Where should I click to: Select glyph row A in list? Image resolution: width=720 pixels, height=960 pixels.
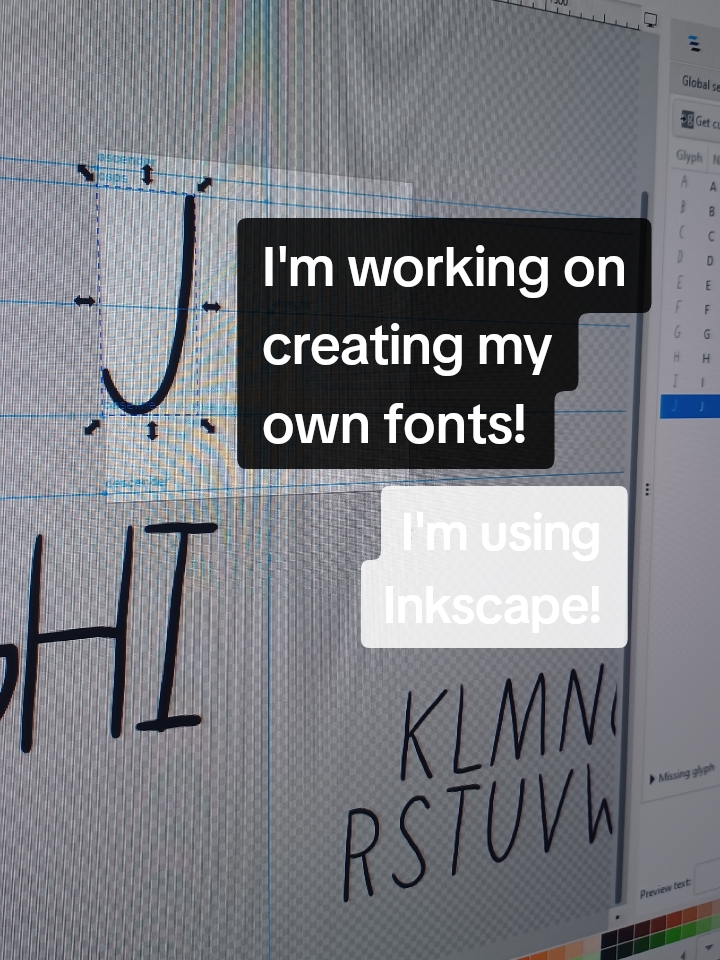click(x=698, y=183)
